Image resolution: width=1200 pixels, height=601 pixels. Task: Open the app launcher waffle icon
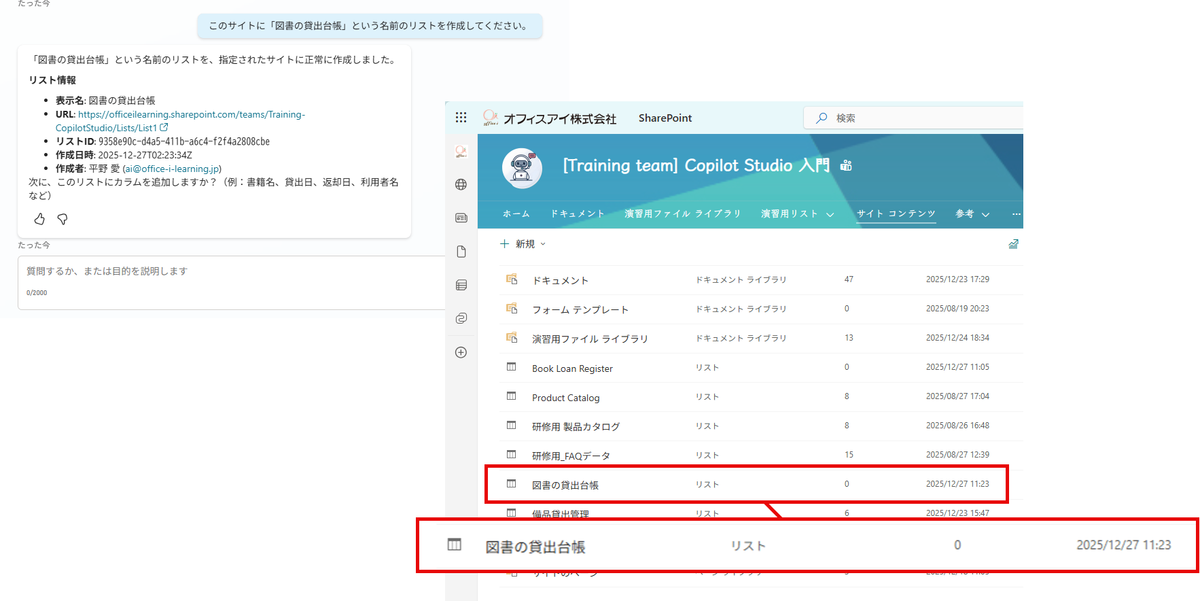click(461, 118)
